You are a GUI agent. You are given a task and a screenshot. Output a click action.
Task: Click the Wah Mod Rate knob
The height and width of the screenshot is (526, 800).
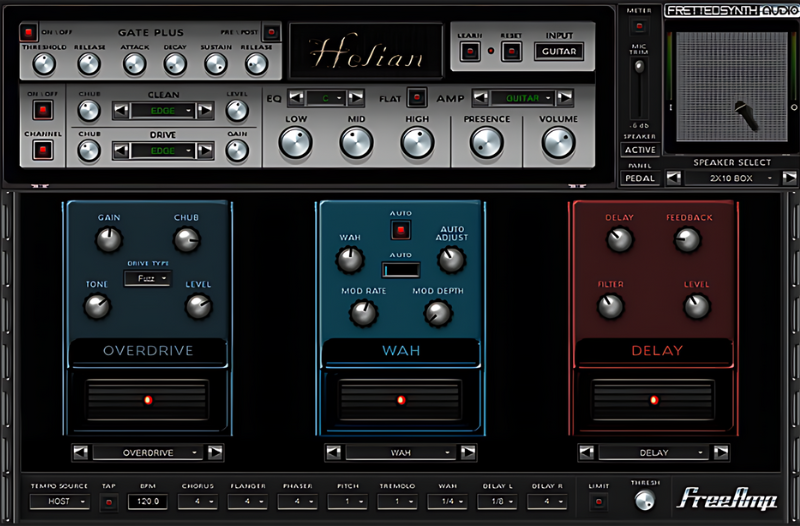(363, 313)
